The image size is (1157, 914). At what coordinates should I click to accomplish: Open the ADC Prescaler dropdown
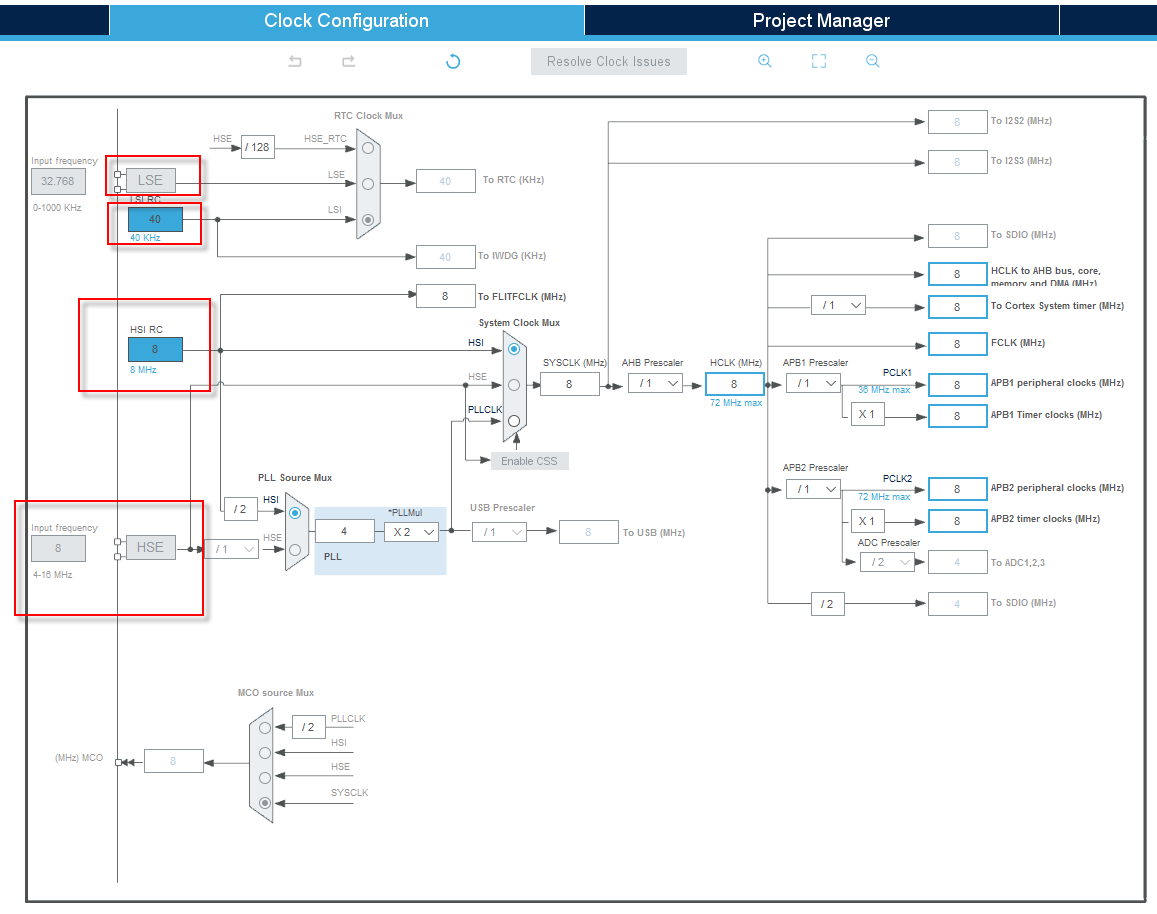pyautogui.click(x=888, y=562)
